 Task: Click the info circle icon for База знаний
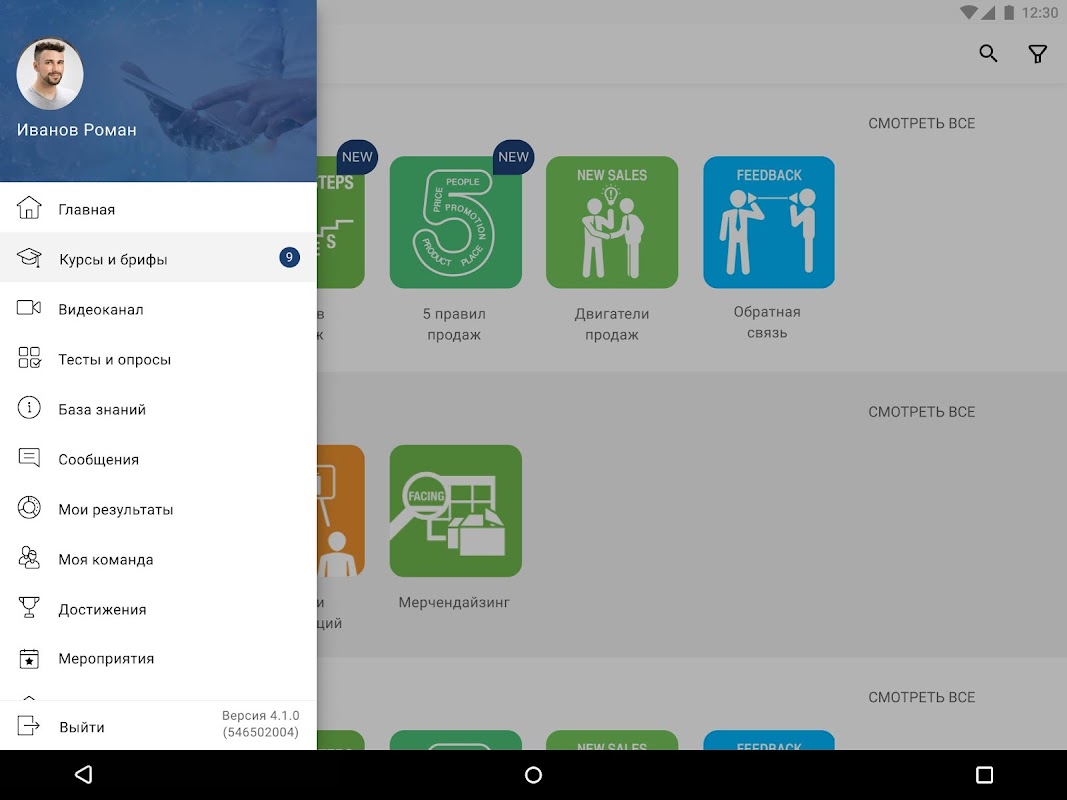(29, 408)
